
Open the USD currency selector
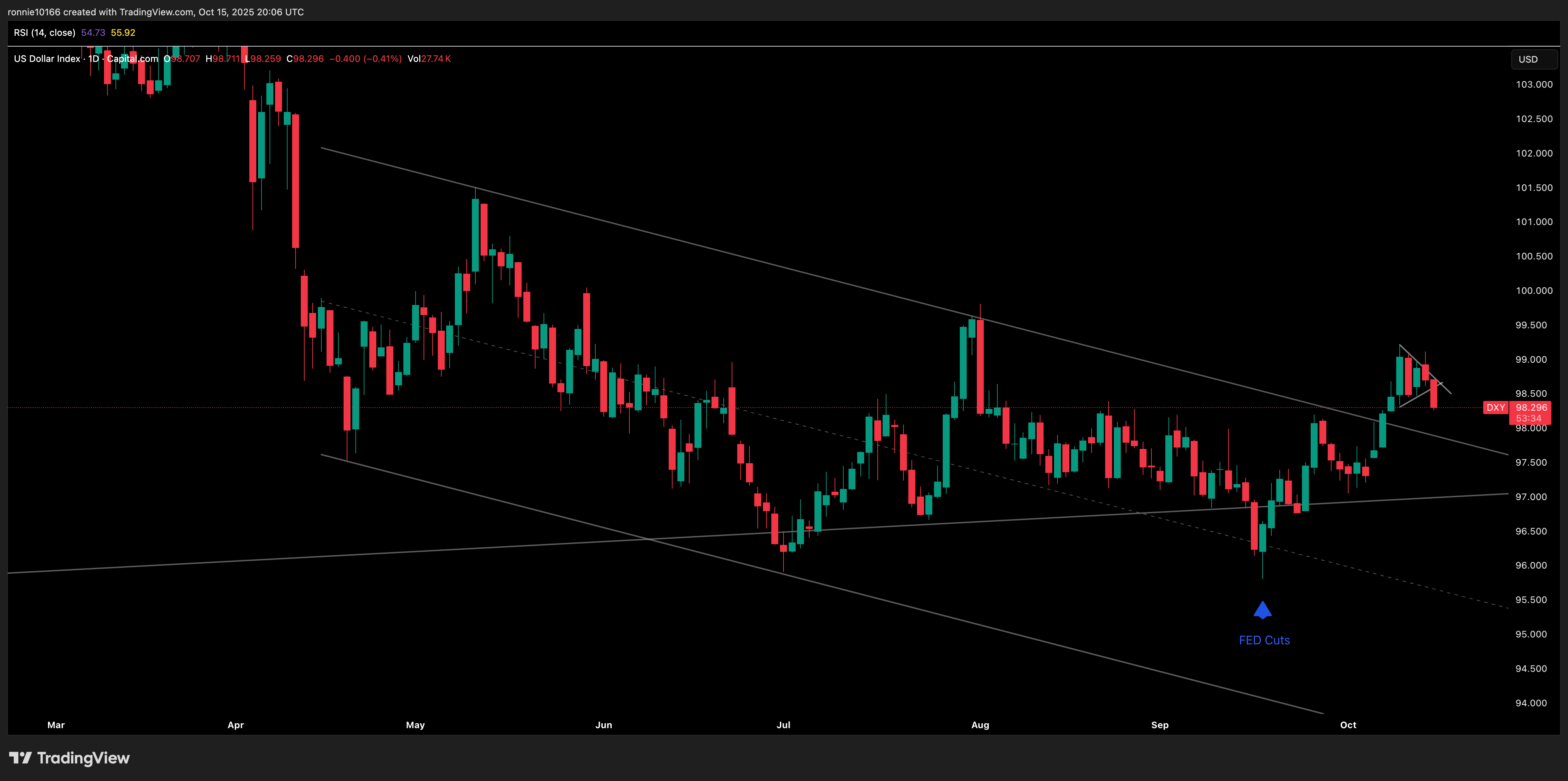[x=1534, y=59]
